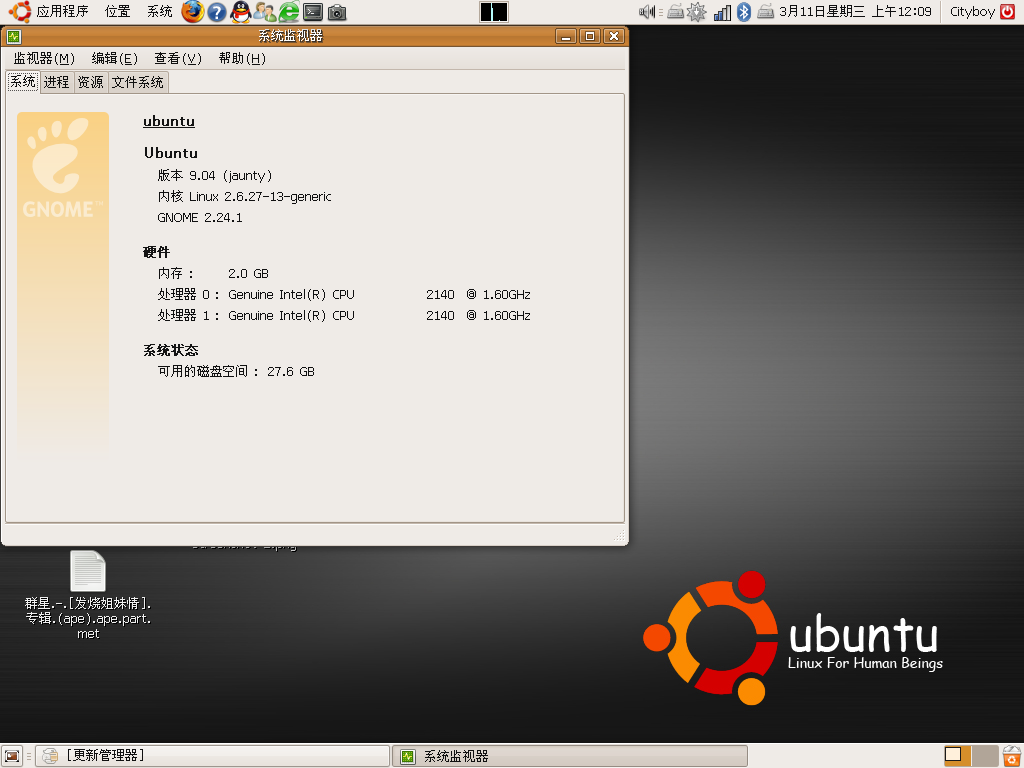Screen dimensions: 1024x768
Task: Launch the camera screenshot tool
Action: click(x=337, y=12)
